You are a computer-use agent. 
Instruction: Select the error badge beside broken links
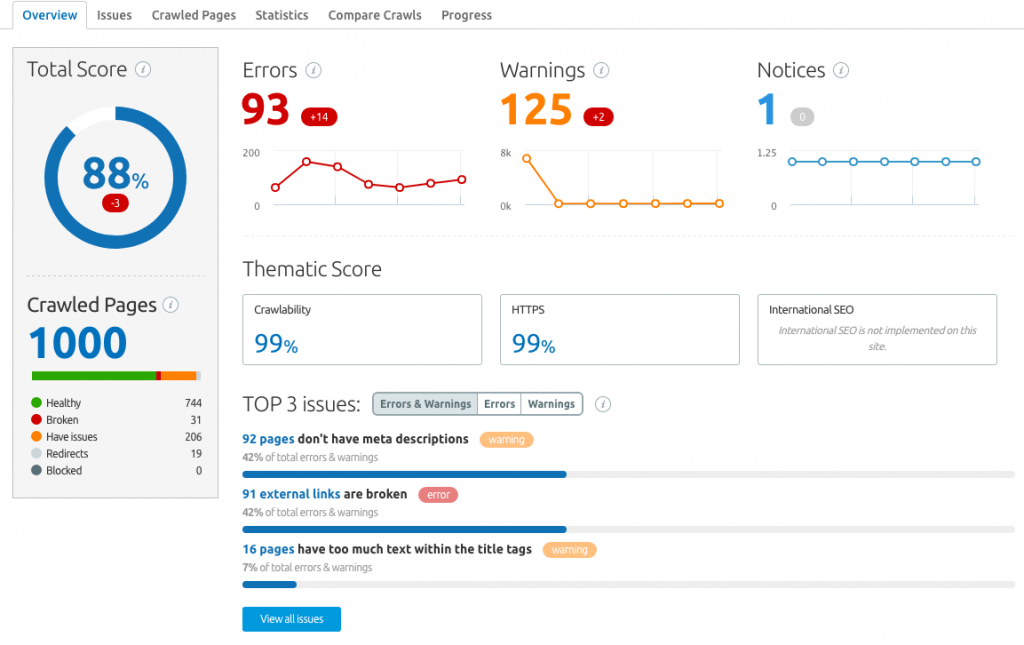click(x=438, y=494)
